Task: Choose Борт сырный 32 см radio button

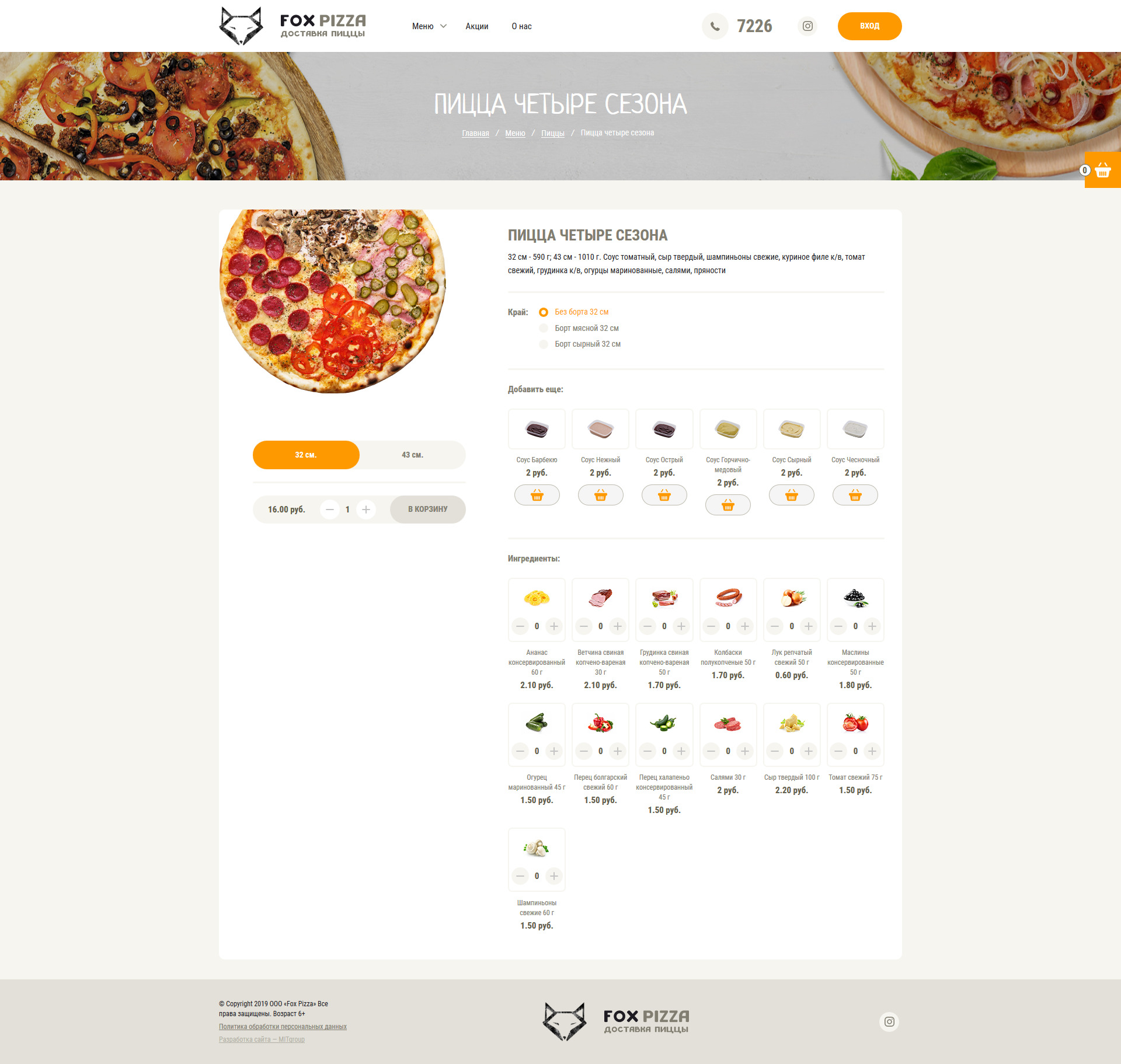Action: [544, 344]
